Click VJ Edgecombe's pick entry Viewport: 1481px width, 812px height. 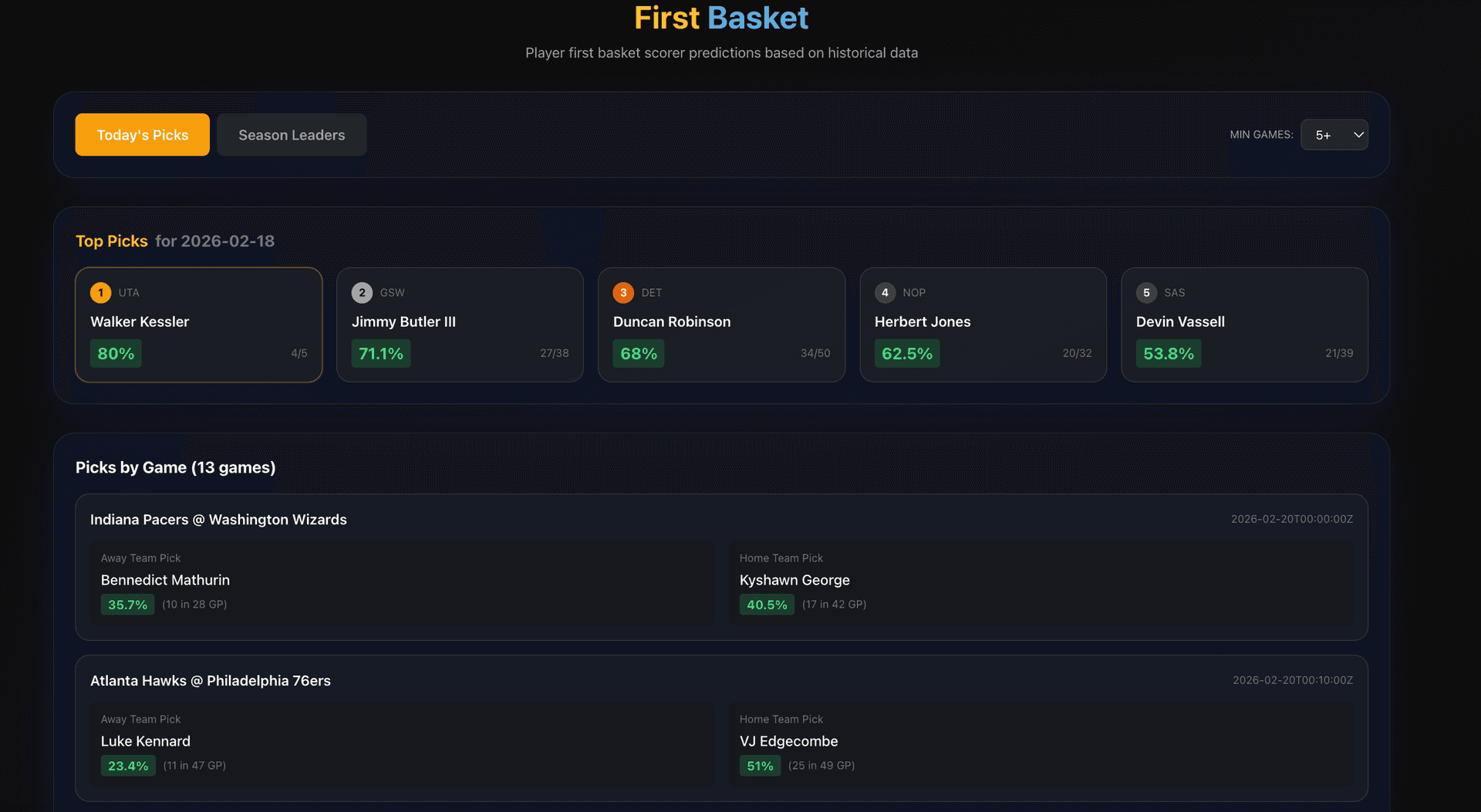click(788, 741)
